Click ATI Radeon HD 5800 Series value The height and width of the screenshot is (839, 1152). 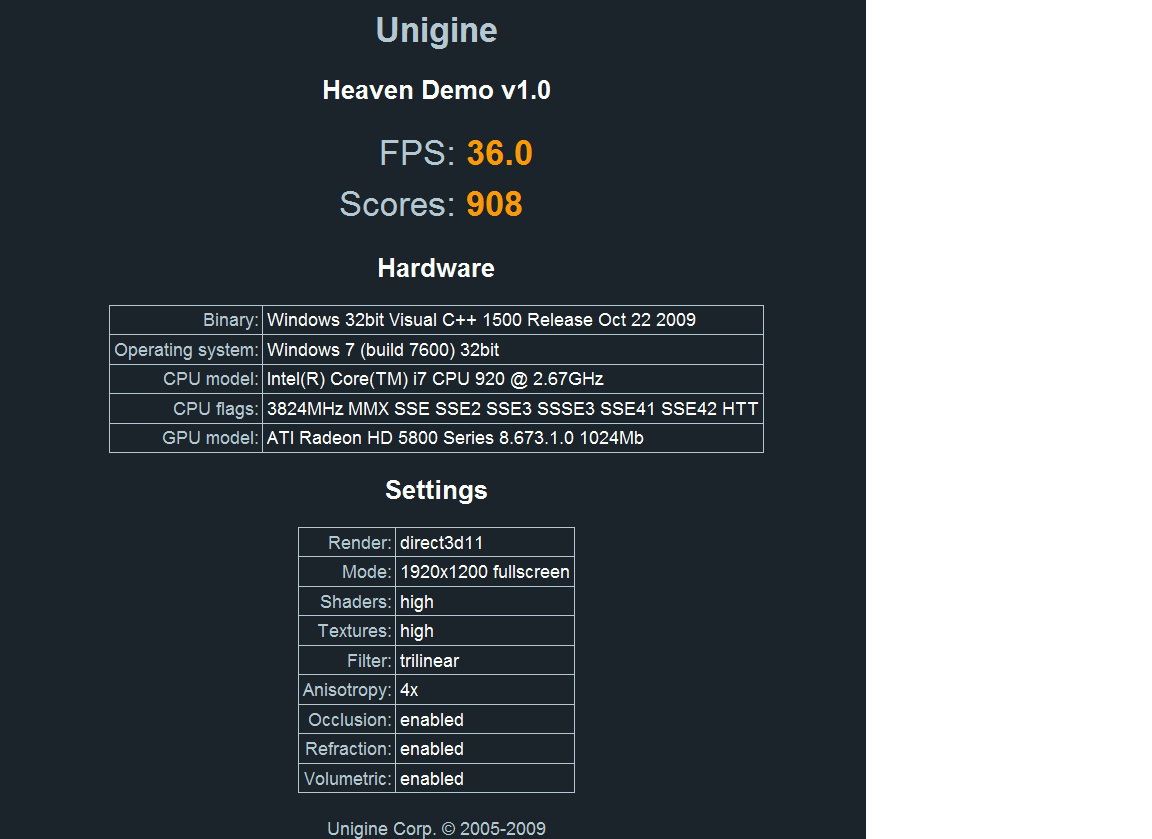(513, 438)
